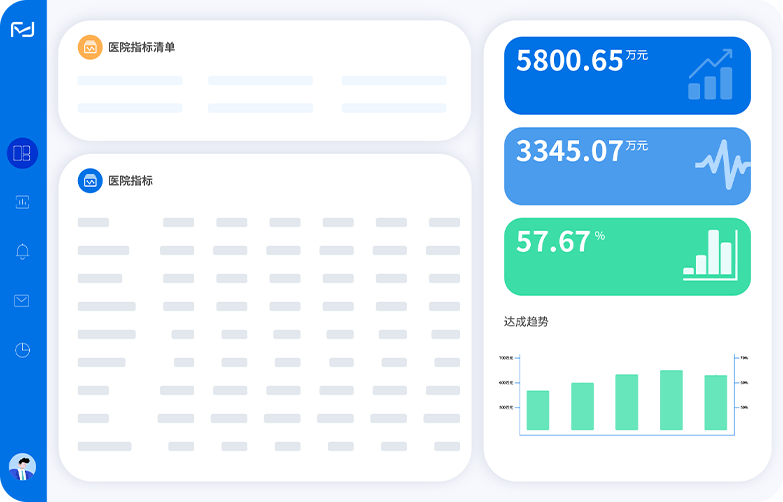Click the first bar in 达成趋势 chart
Viewport: 783px width, 502px height.
tap(538, 410)
